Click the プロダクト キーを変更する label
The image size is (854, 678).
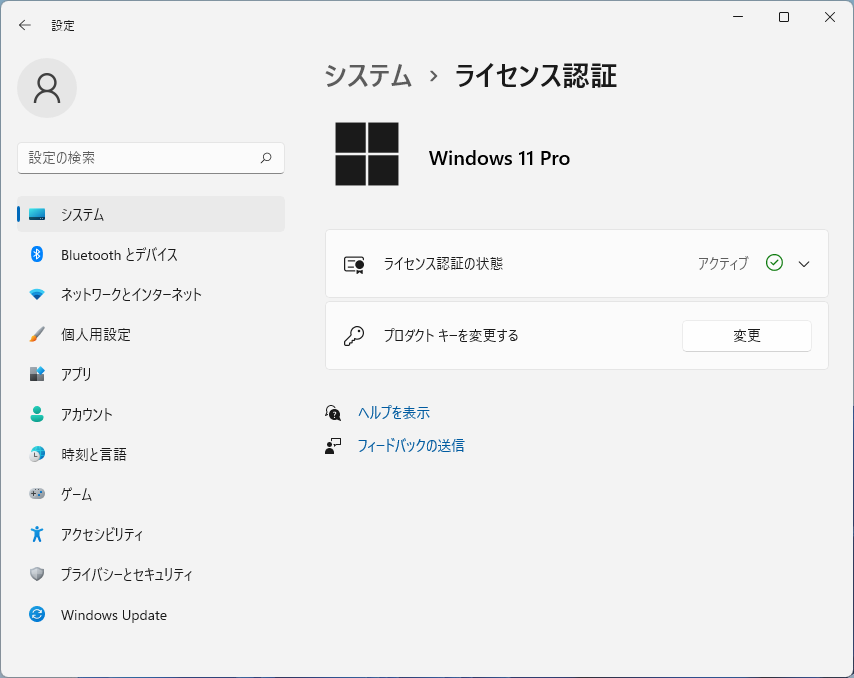pyautogui.click(x=451, y=335)
